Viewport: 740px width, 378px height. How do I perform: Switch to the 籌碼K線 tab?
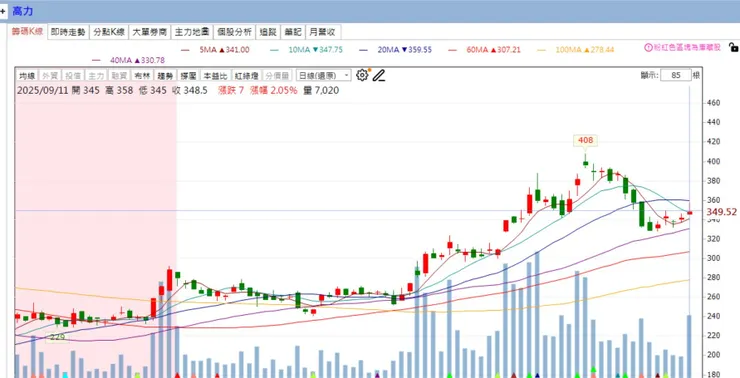click(27, 32)
